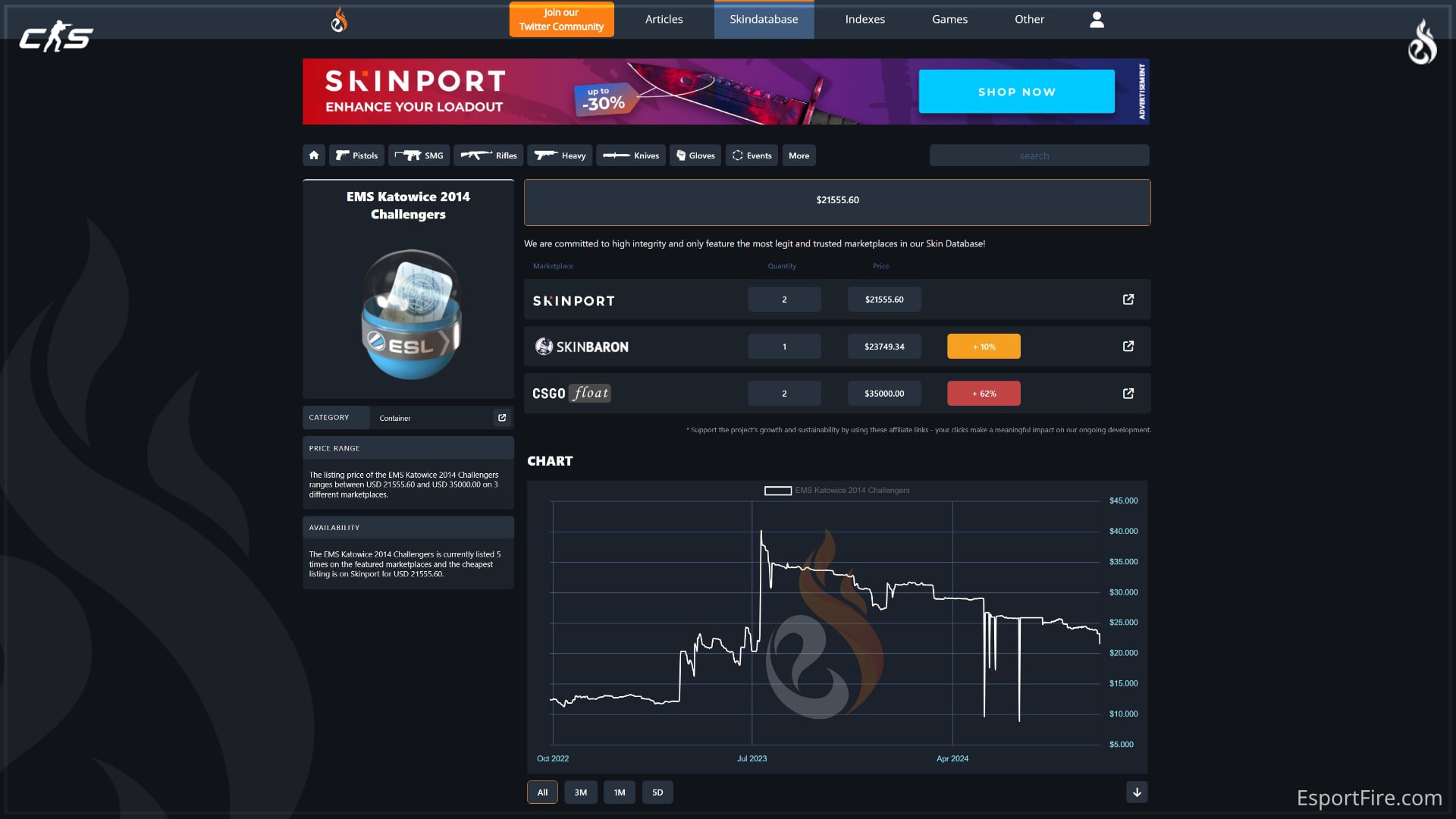1456x819 pixels.
Task: Click the Jul 2023 axis label
Action: click(752, 758)
